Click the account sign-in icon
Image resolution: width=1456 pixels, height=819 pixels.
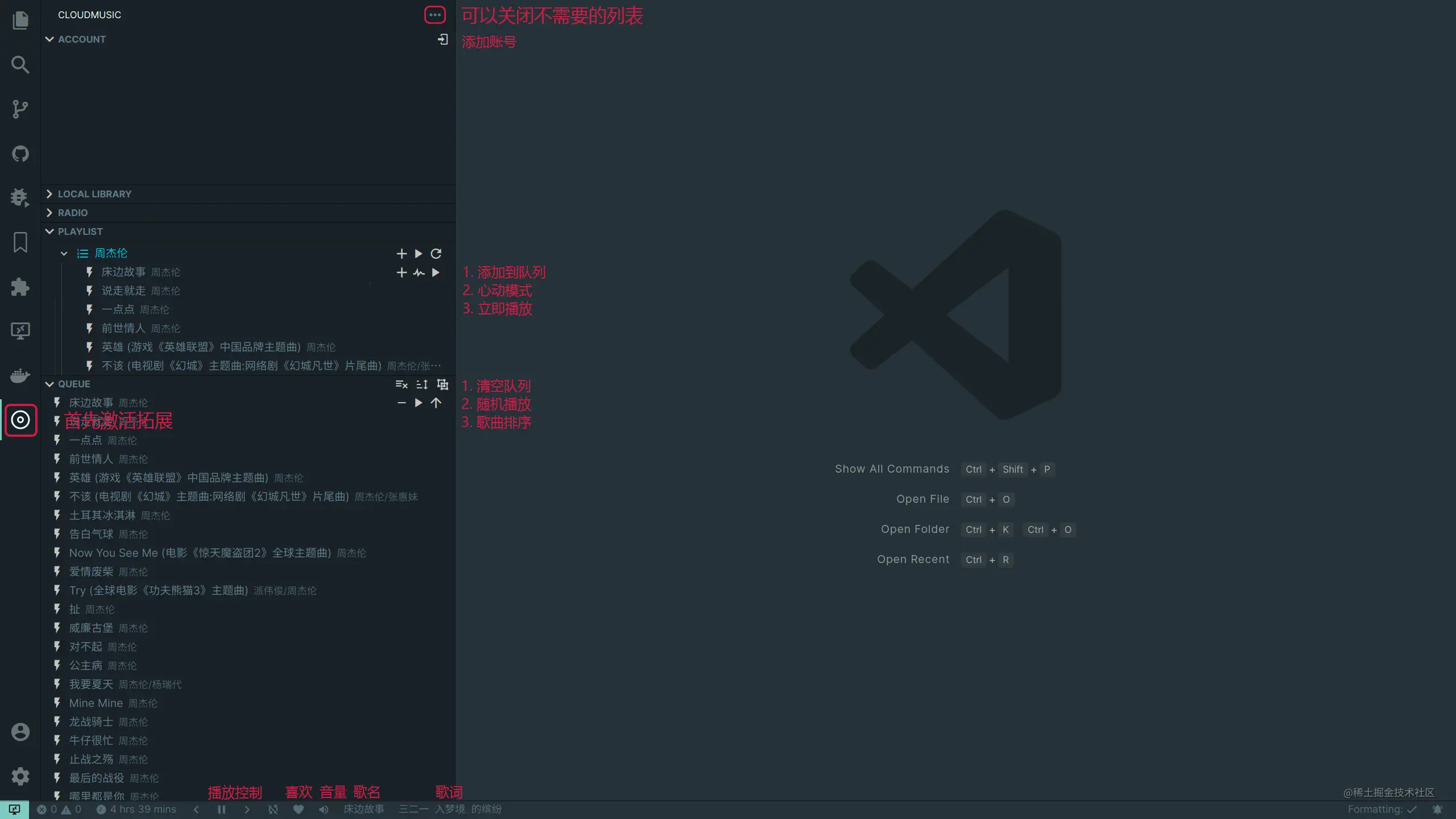tap(442, 39)
